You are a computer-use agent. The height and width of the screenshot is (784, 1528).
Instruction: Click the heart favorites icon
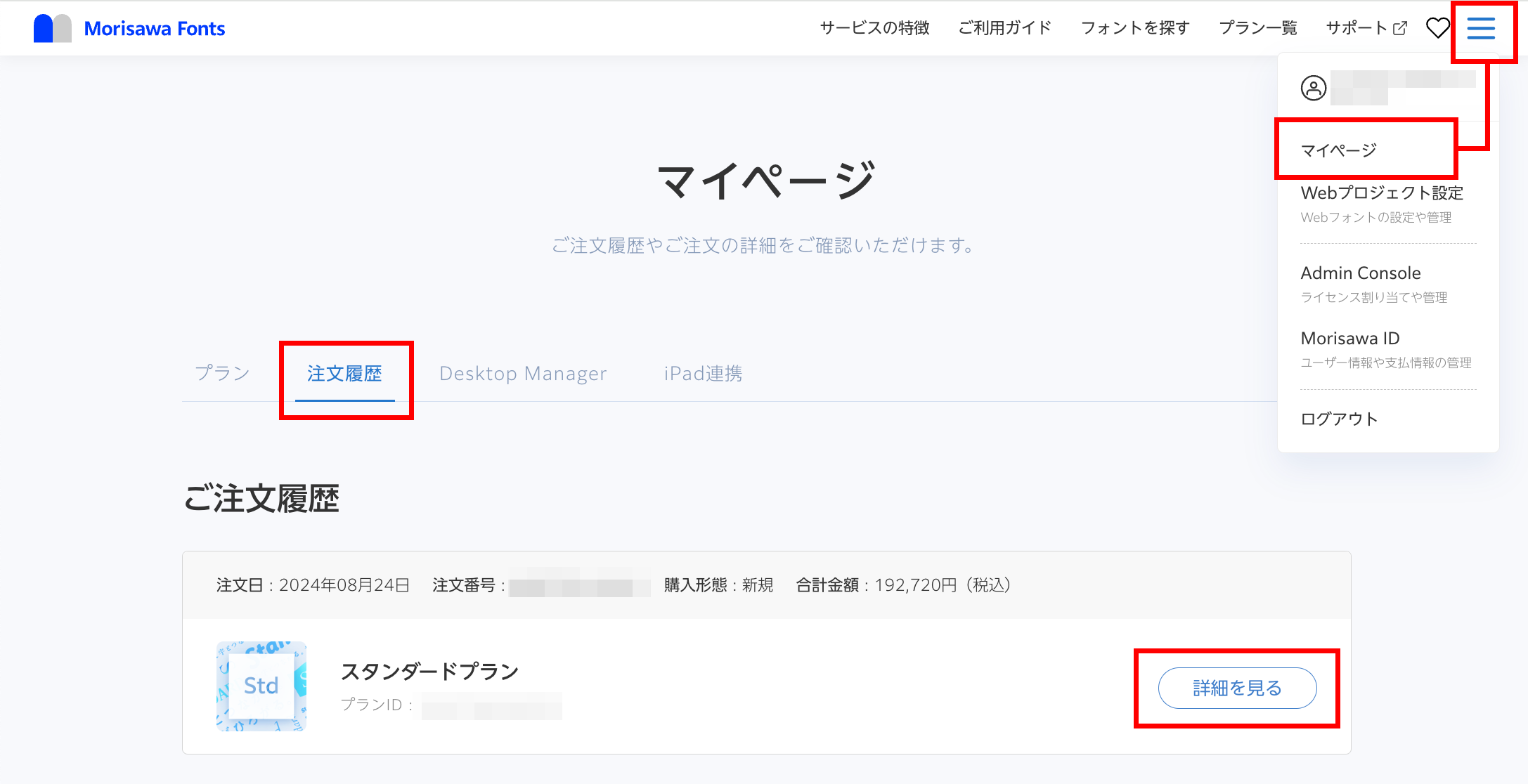[1437, 28]
